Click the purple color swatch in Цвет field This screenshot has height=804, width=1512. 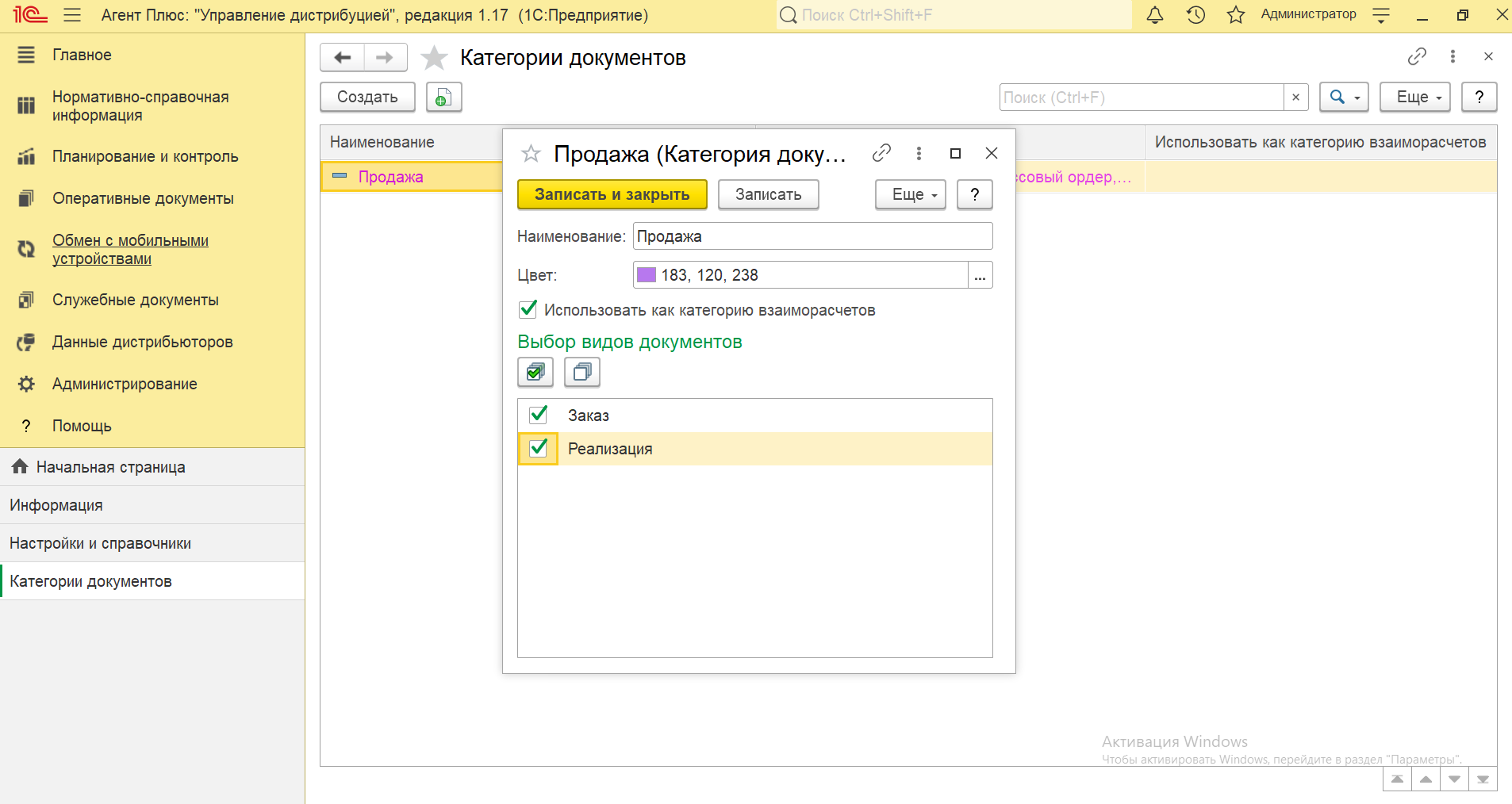click(647, 275)
